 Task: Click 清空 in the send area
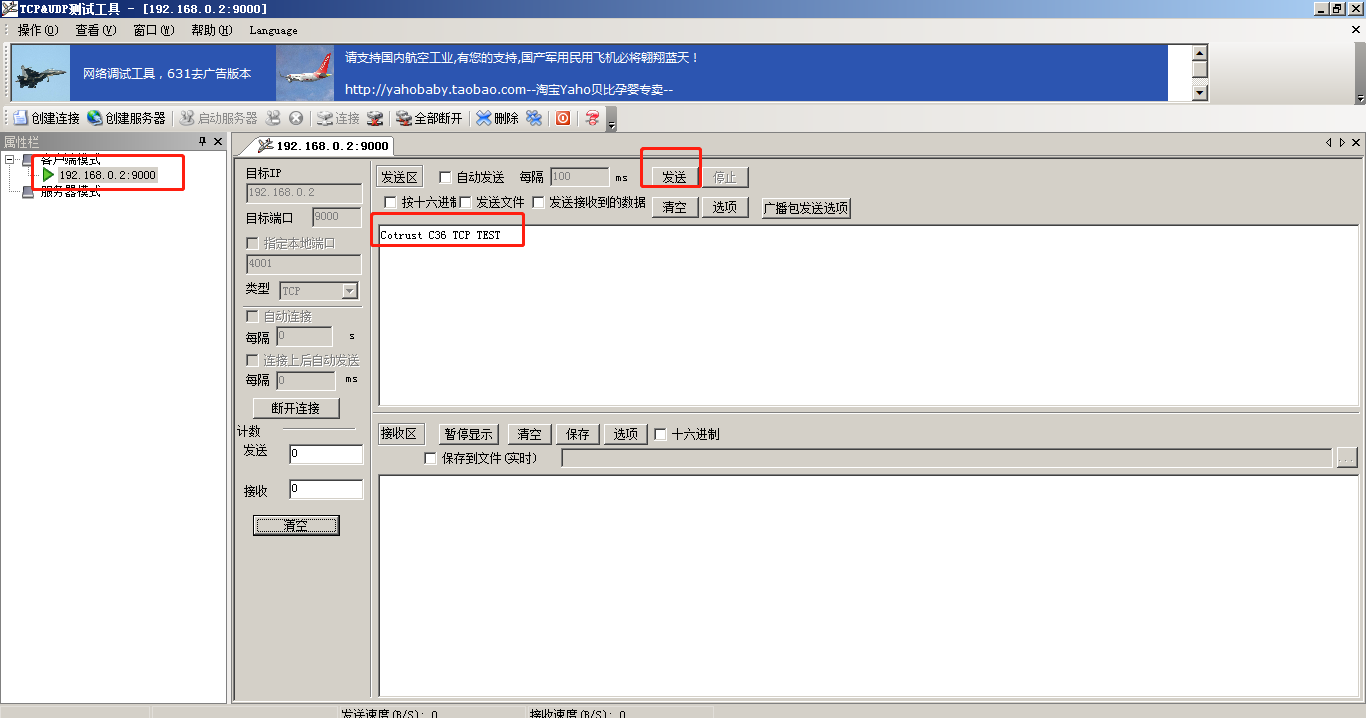point(675,207)
